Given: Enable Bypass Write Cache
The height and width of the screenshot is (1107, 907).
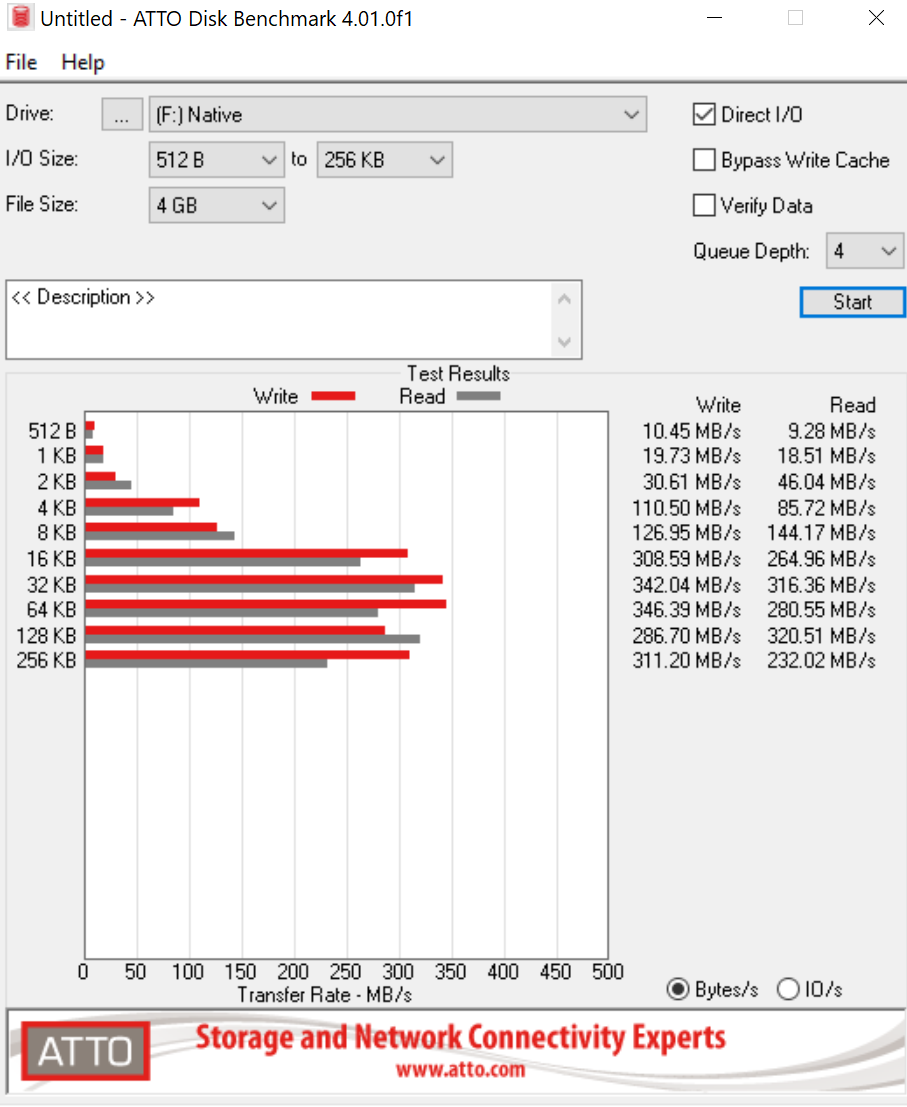Looking at the screenshot, I should click(x=704, y=160).
